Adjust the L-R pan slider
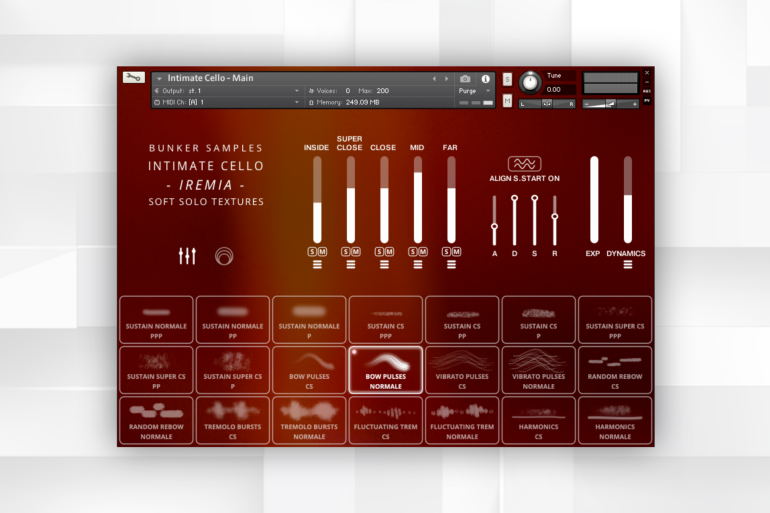This screenshot has height=513, width=770. (x=547, y=104)
